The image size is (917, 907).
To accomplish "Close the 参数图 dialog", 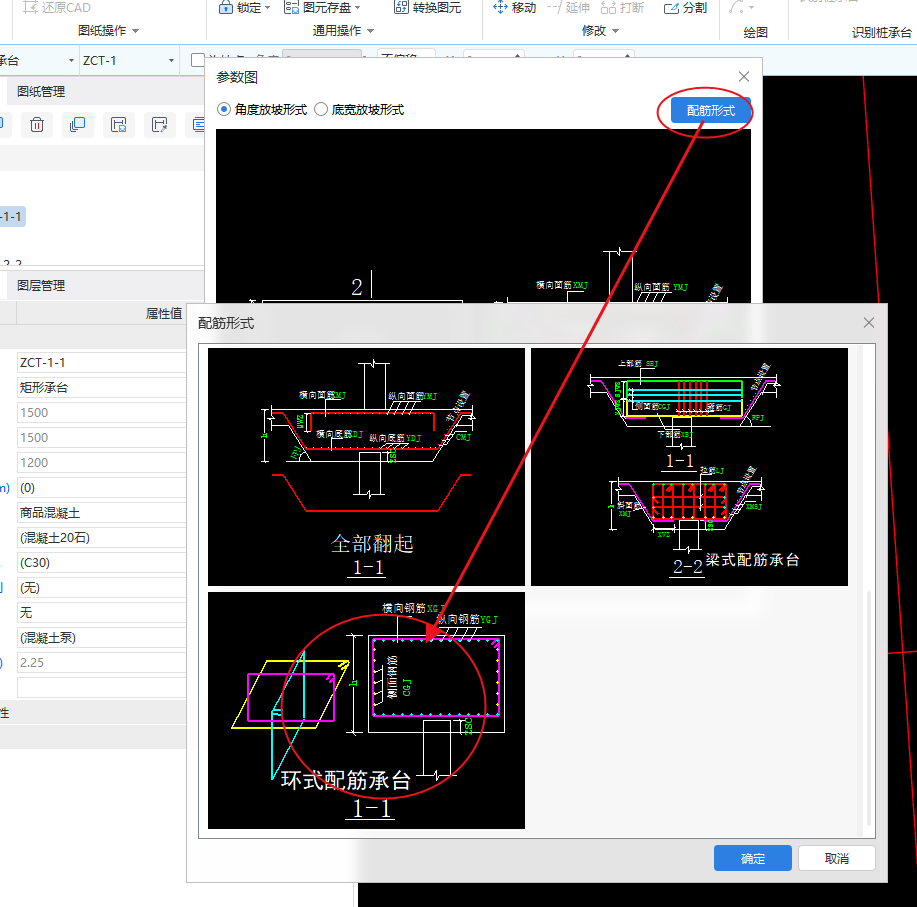I will click(744, 77).
